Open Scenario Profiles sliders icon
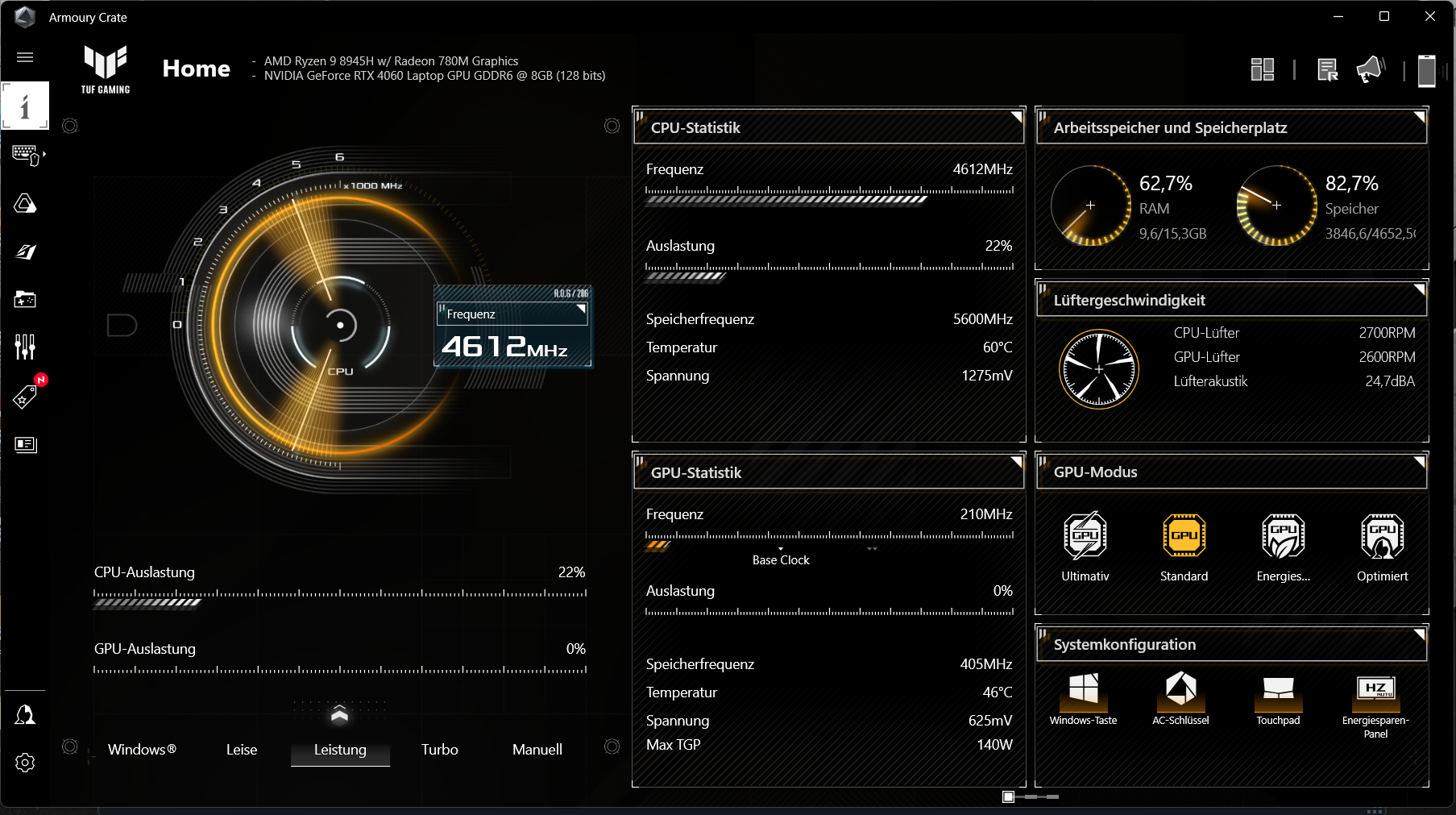Image resolution: width=1456 pixels, height=815 pixels. click(25, 347)
